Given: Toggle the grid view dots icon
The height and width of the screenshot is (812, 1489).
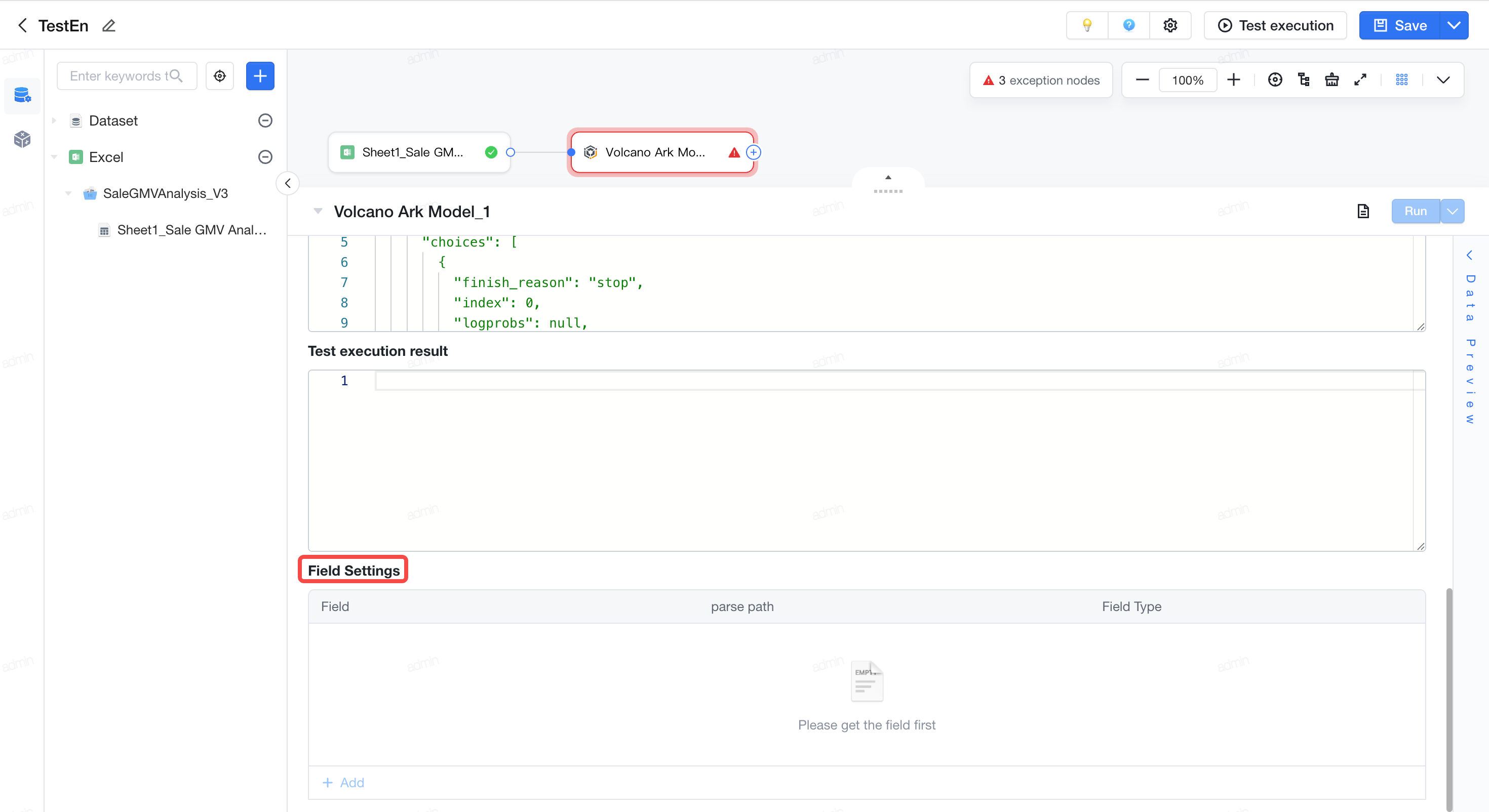Looking at the screenshot, I should coord(1402,80).
